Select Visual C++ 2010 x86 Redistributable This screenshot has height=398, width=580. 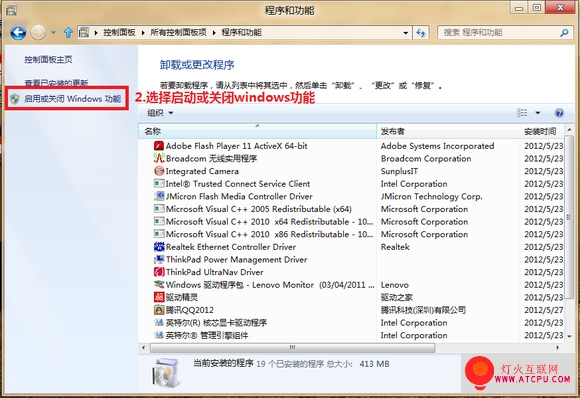click(269, 234)
